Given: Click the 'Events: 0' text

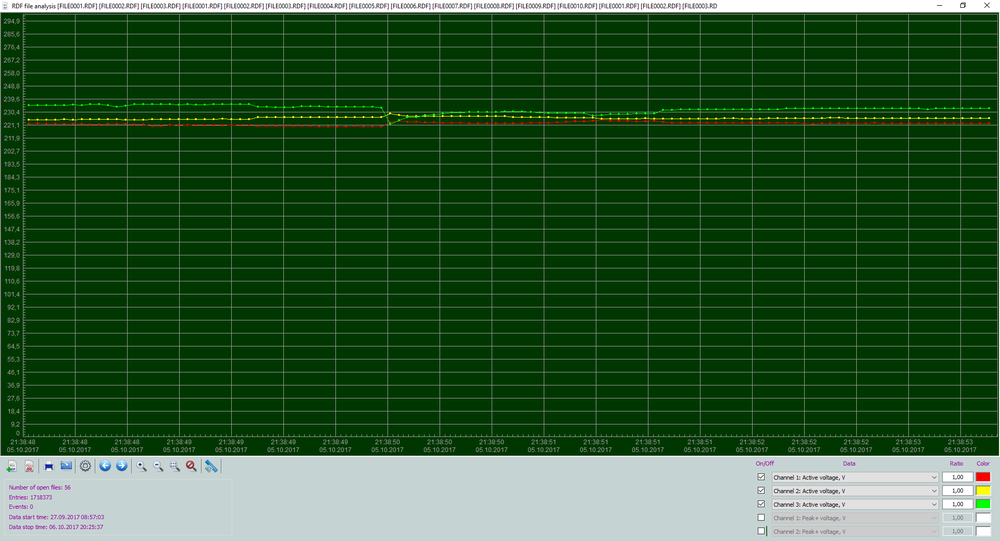Looking at the screenshot, I should click(20, 507).
